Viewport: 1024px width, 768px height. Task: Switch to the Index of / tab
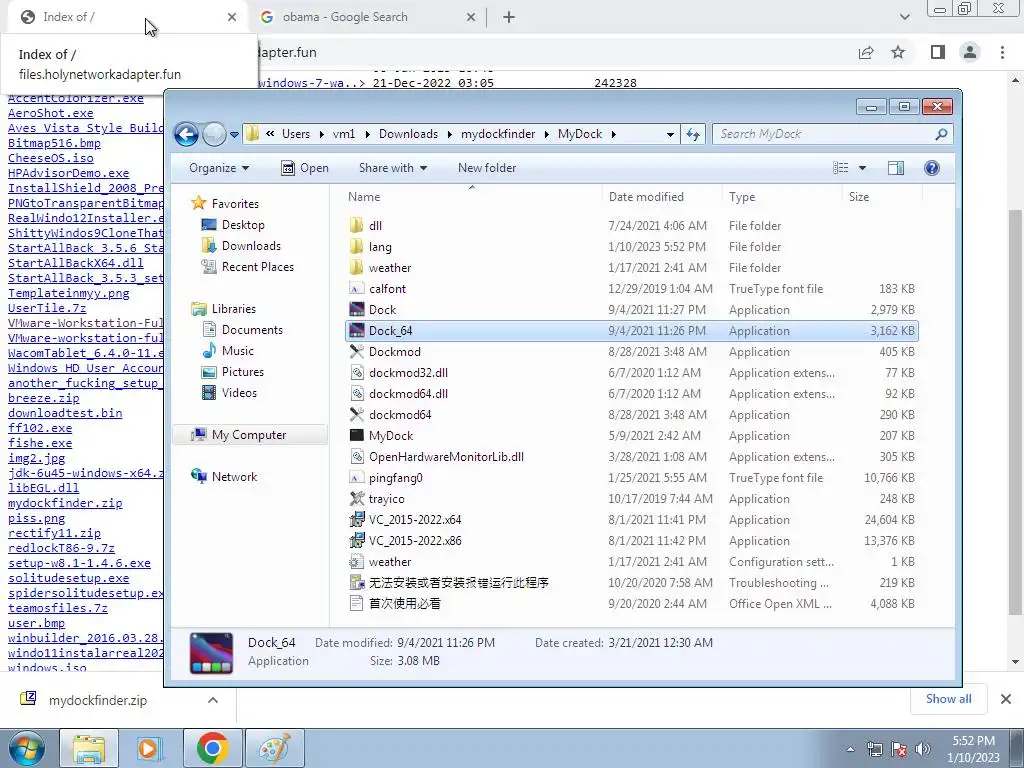(127, 17)
